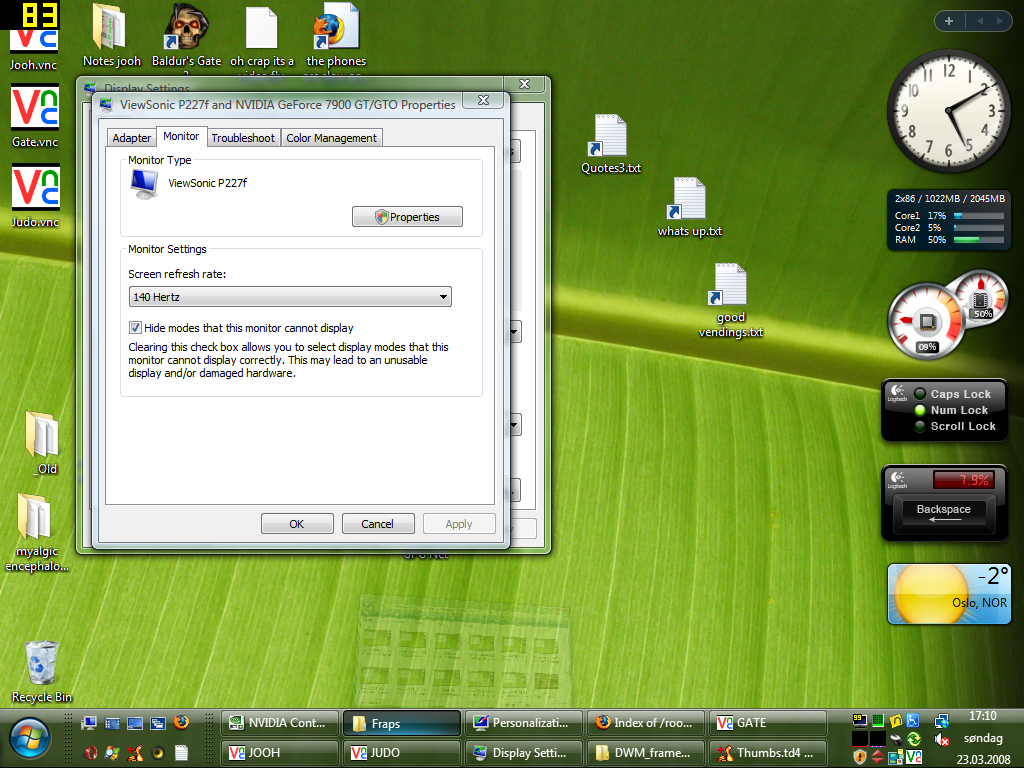
Task: Close the ViewSonic P227f properties dialog
Action: 483,100
